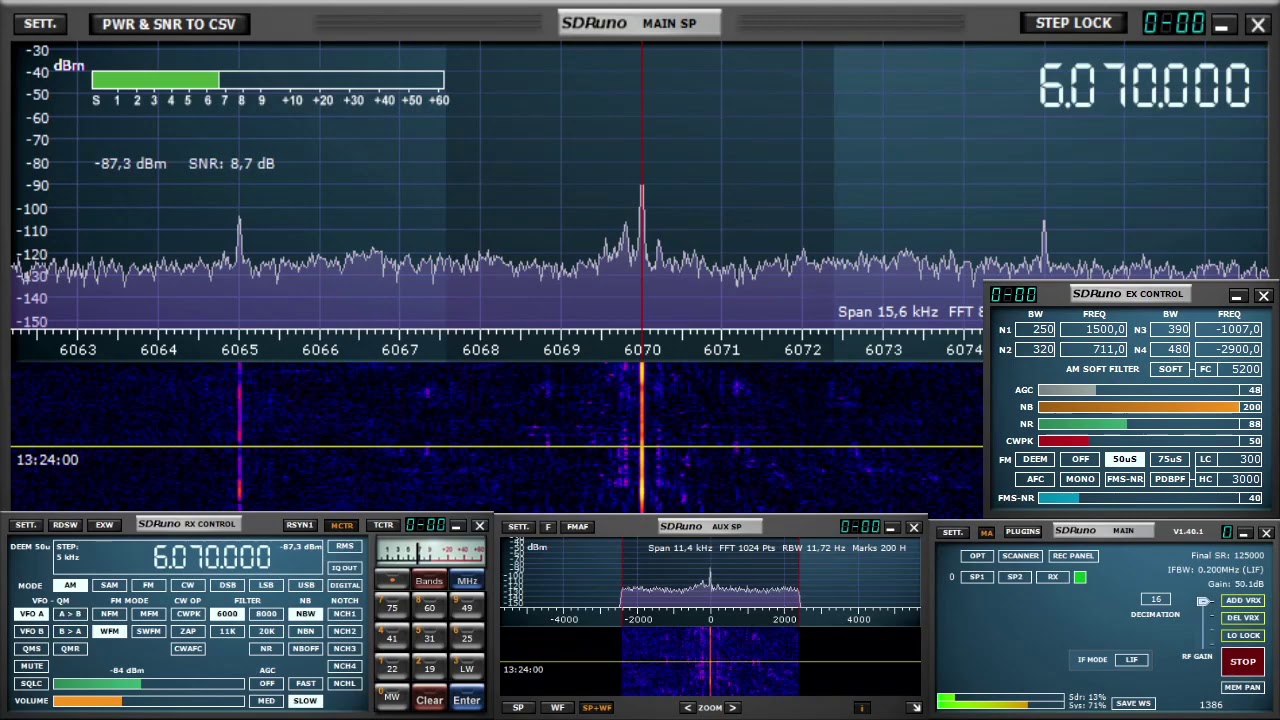Select 75uS FM de-emphasis
Viewport: 1280px width, 720px height.
(x=1169, y=460)
